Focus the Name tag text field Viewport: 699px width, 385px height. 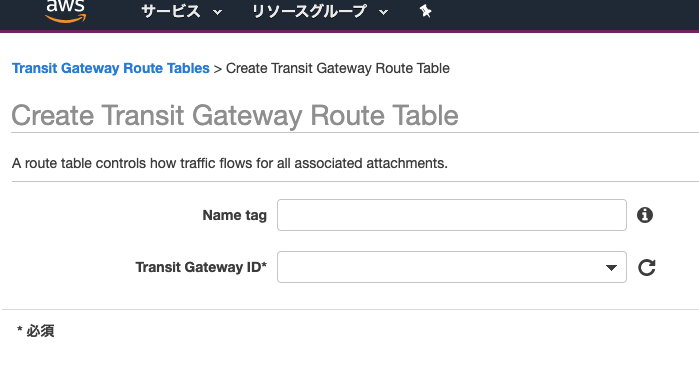[452, 215]
